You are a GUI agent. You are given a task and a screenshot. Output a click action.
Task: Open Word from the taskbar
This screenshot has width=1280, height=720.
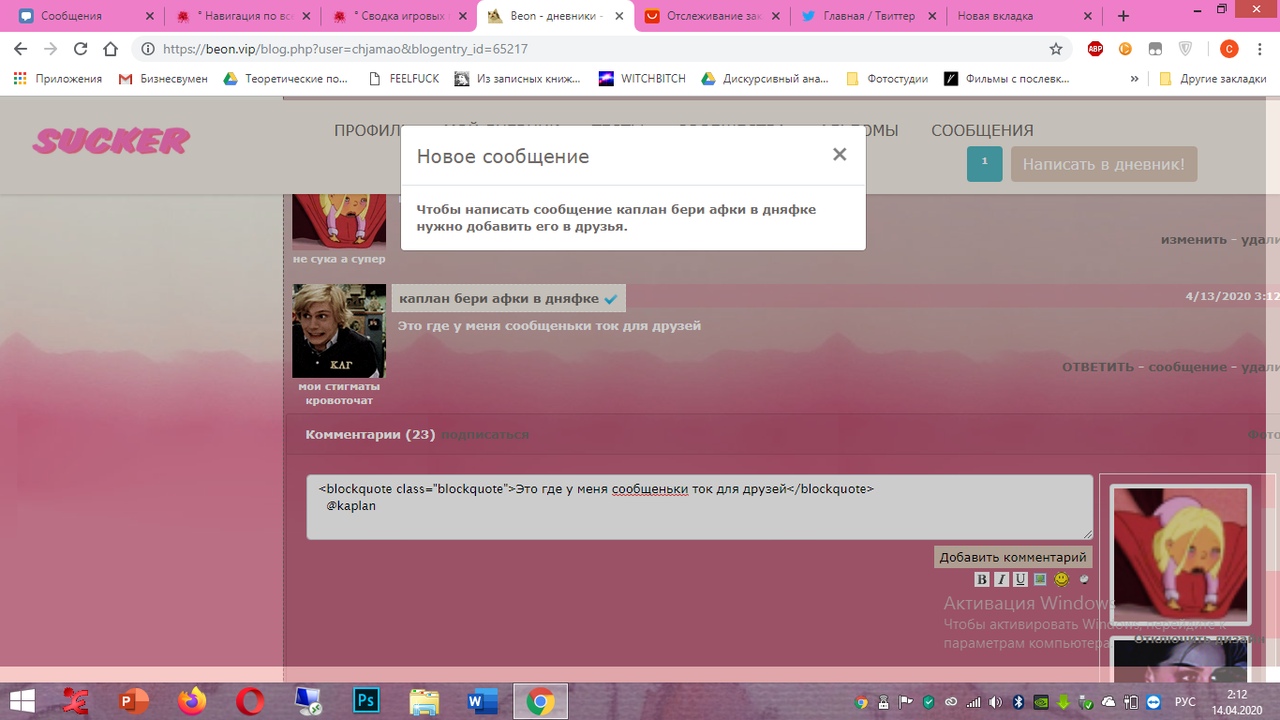point(482,701)
